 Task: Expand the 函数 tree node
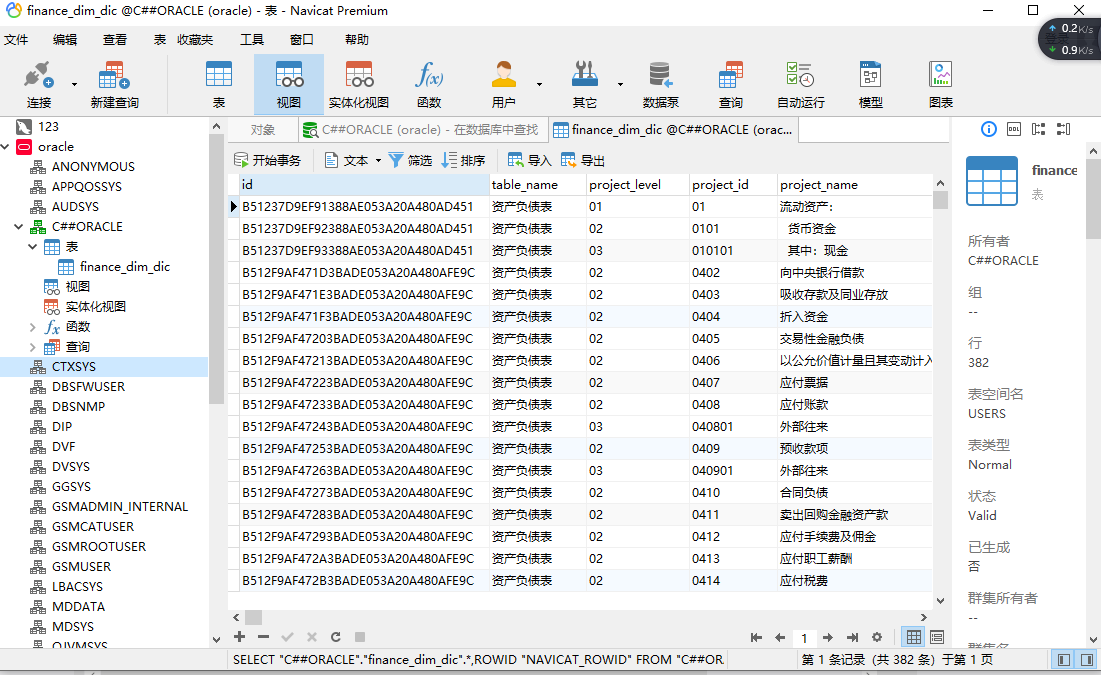tap(33, 327)
